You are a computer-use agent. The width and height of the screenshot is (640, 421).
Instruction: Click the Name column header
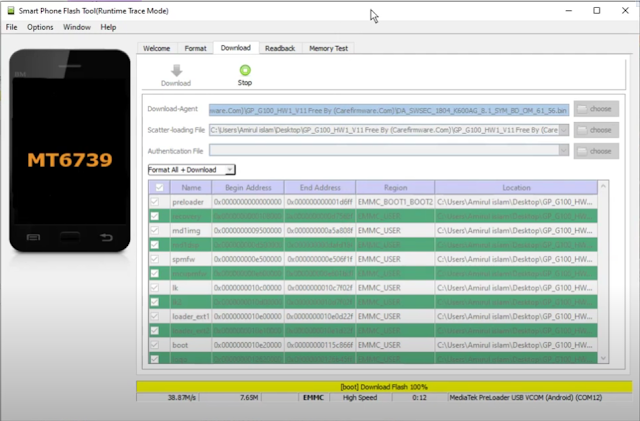pos(191,187)
